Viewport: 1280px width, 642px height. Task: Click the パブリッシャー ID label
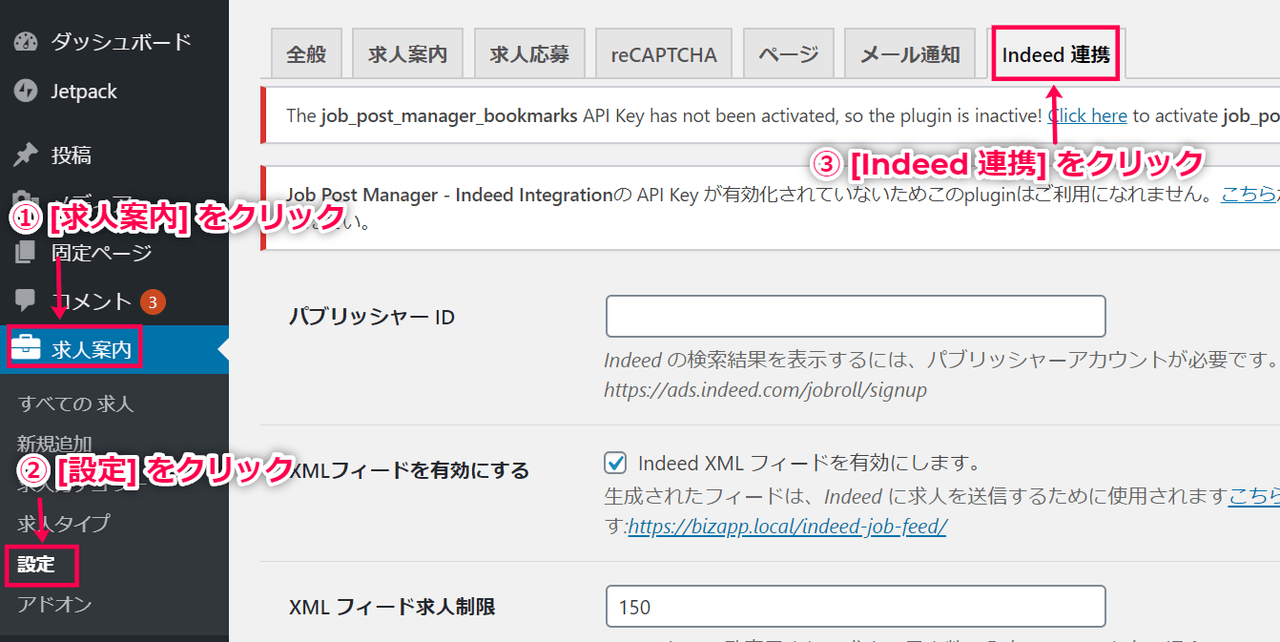[372, 317]
